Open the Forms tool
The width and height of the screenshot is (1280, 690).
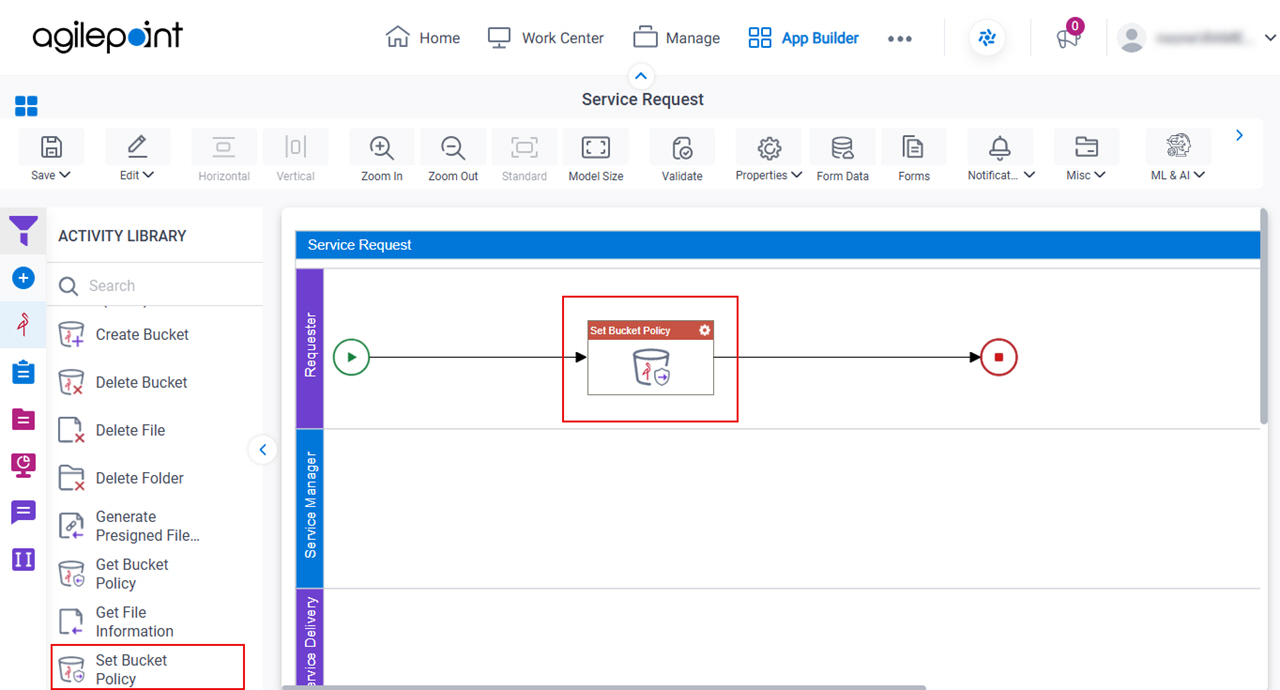(913, 147)
